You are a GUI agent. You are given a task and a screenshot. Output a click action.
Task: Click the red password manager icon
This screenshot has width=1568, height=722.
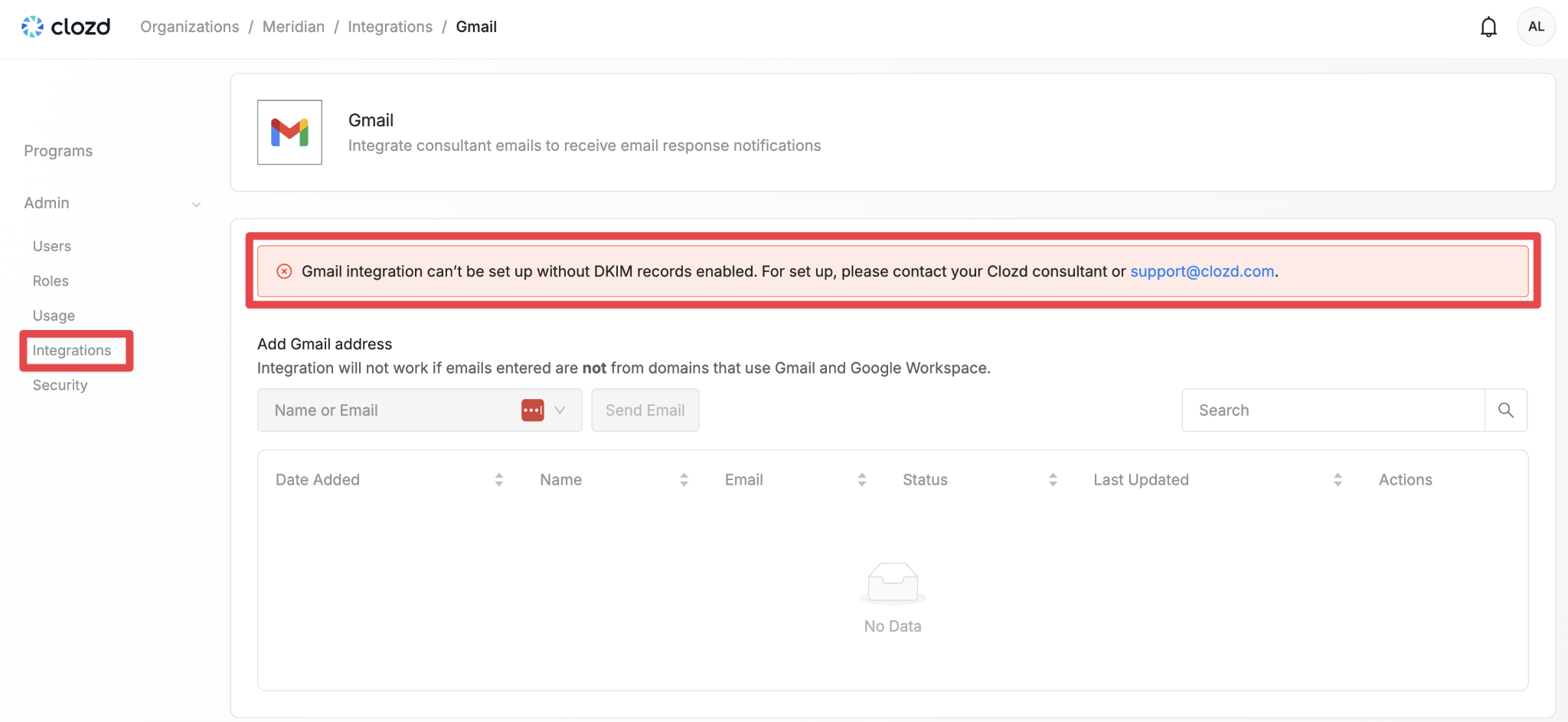(533, 410)
